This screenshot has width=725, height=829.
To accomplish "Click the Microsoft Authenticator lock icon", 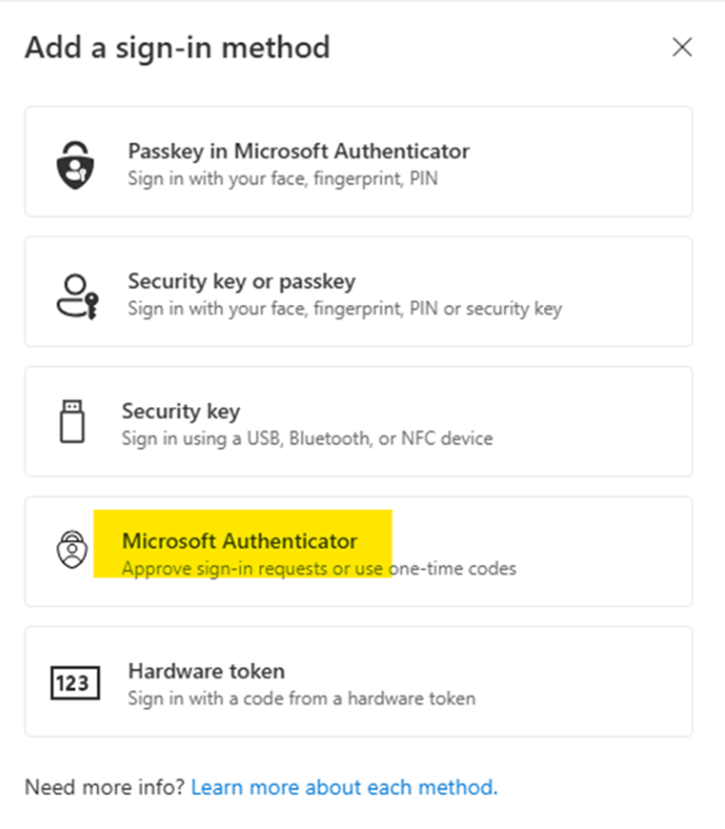I will (x=72, y=550).
